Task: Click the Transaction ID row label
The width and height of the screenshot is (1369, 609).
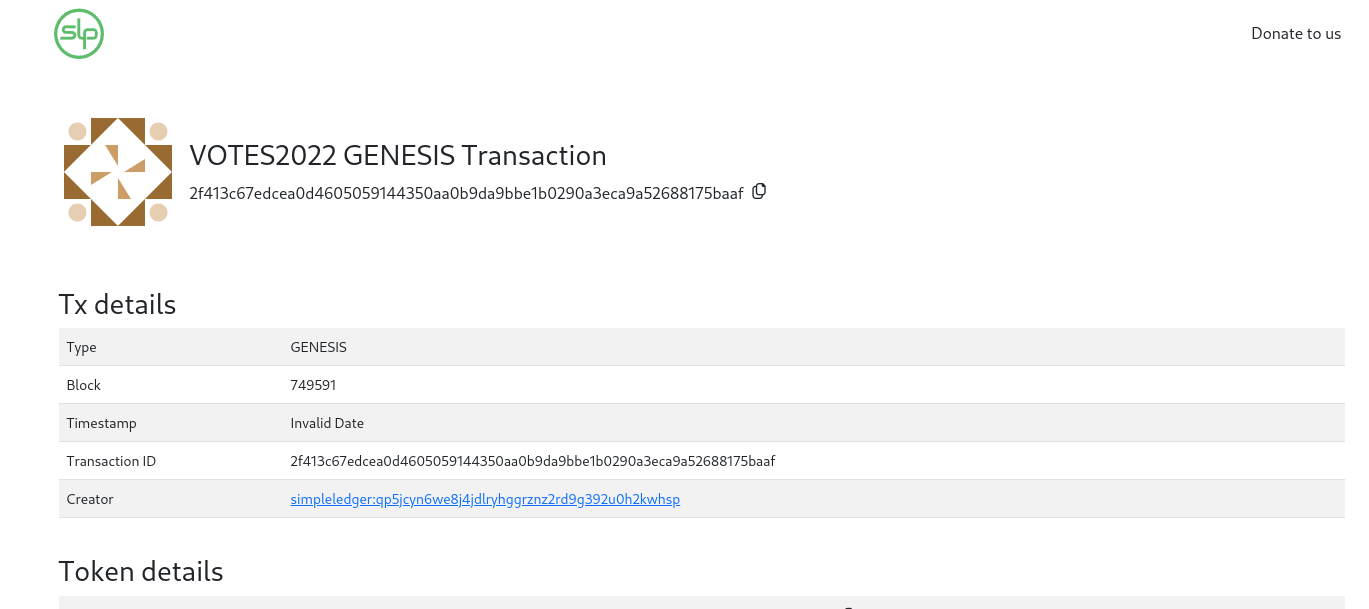Action: (111, 461)
